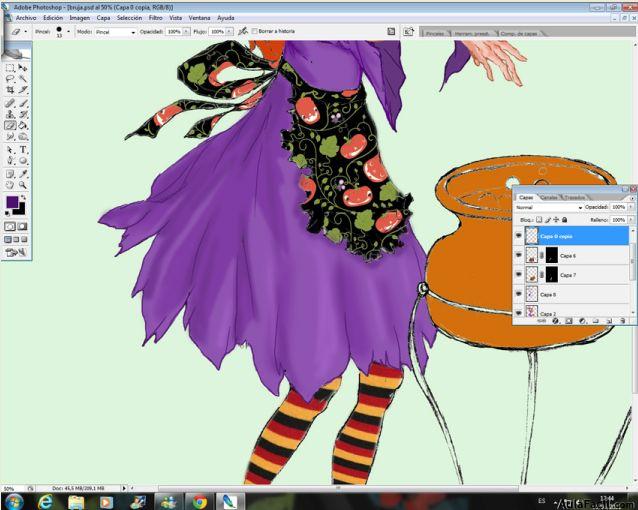Hide the Capa 0 copia layer
The height and width of the screenshot is (510, 638).
click(x=518, y=236)
